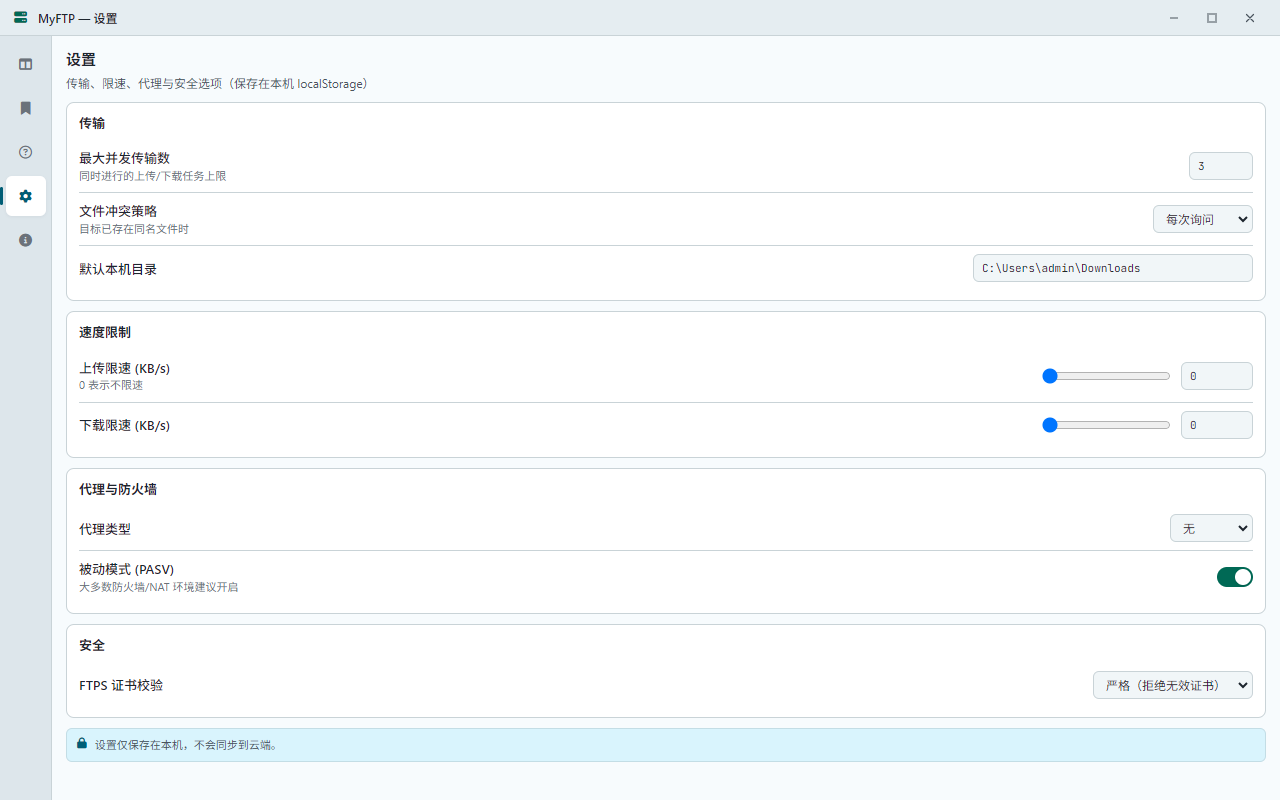The image size is (1280, 800).
Task: Click the page subtitle mentioning localStorage
Action: (x=217, y=84)
